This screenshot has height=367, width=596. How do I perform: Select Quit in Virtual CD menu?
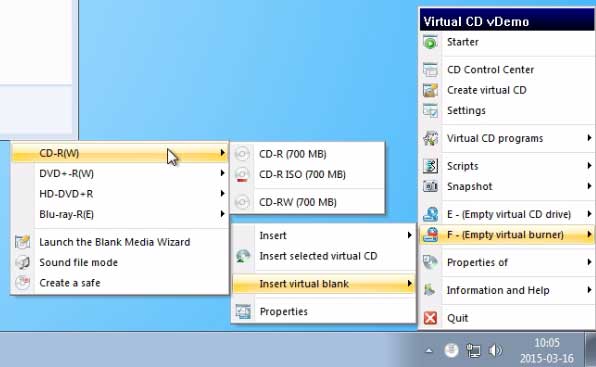tap(507, 318)
